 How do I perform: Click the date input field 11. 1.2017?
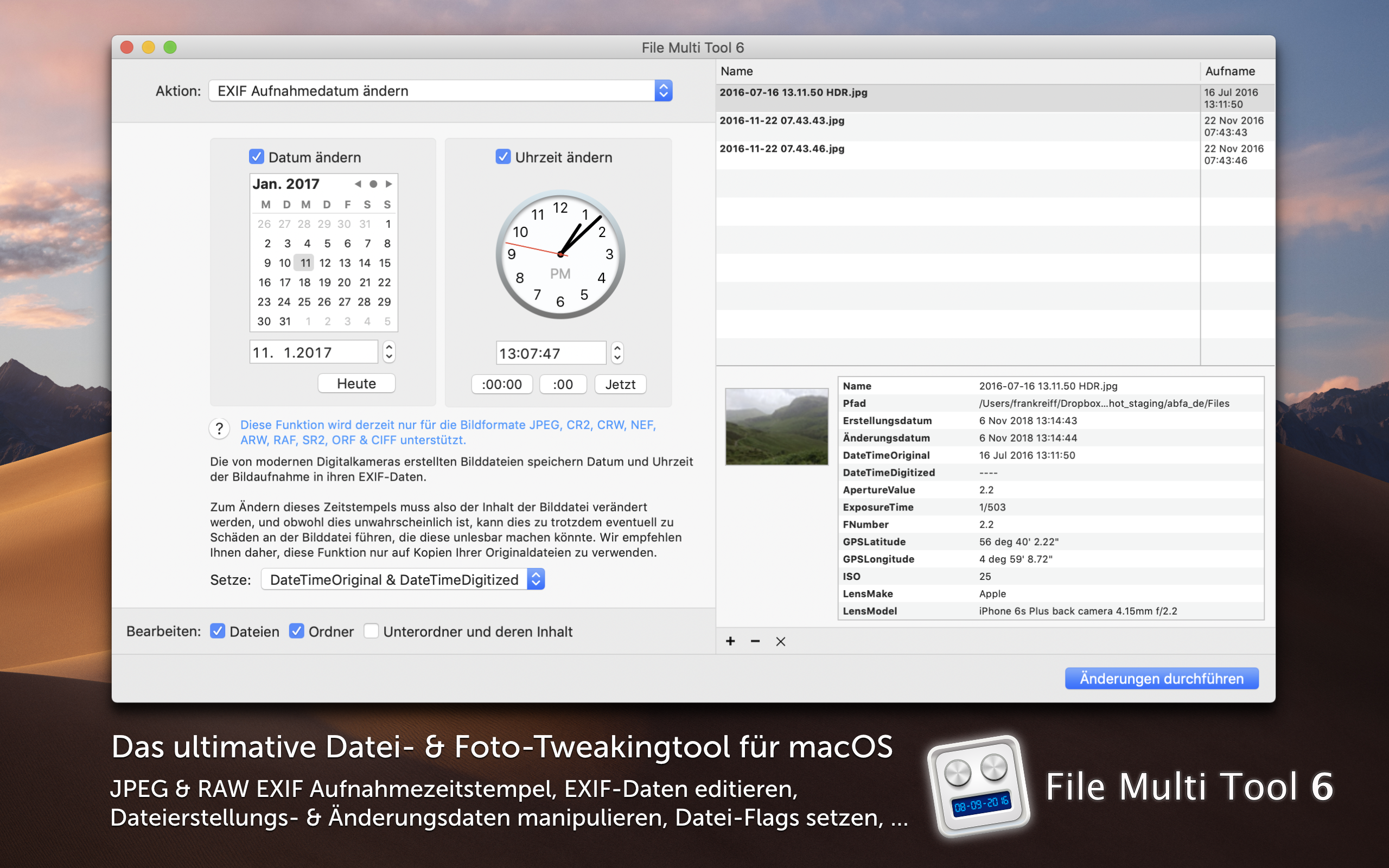pos(314,352)
